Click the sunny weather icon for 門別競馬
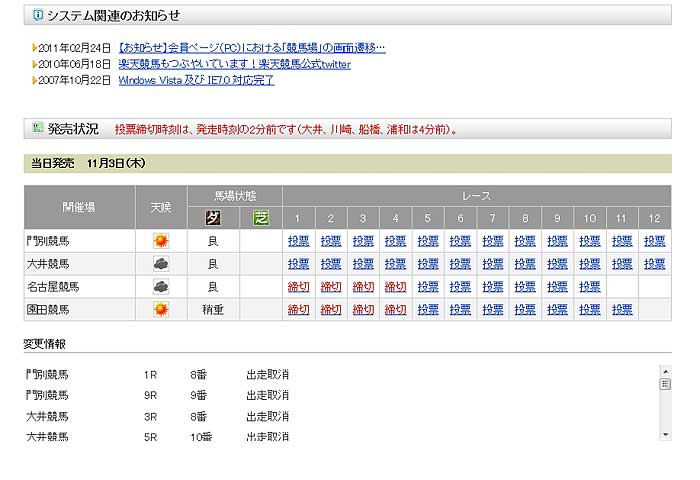The image size is (700, 480). [x=160, y=241]
